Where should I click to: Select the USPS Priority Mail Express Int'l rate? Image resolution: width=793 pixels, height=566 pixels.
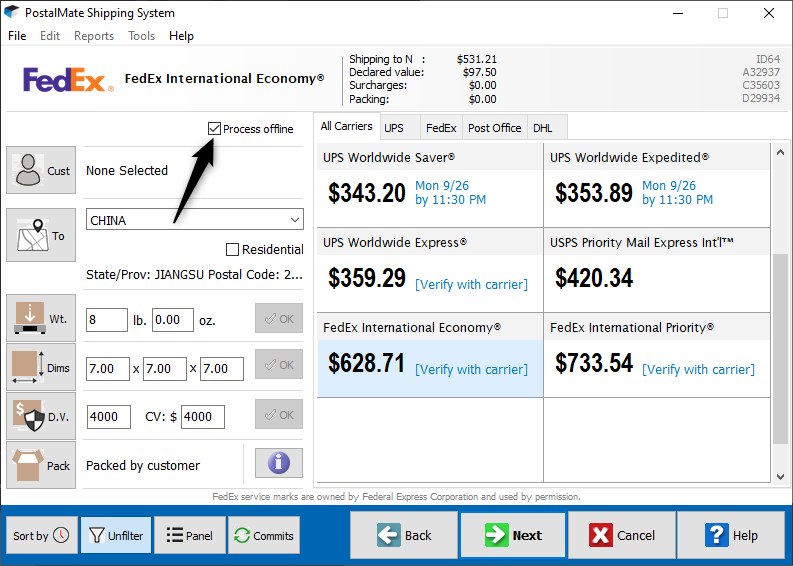coord(657,270)
